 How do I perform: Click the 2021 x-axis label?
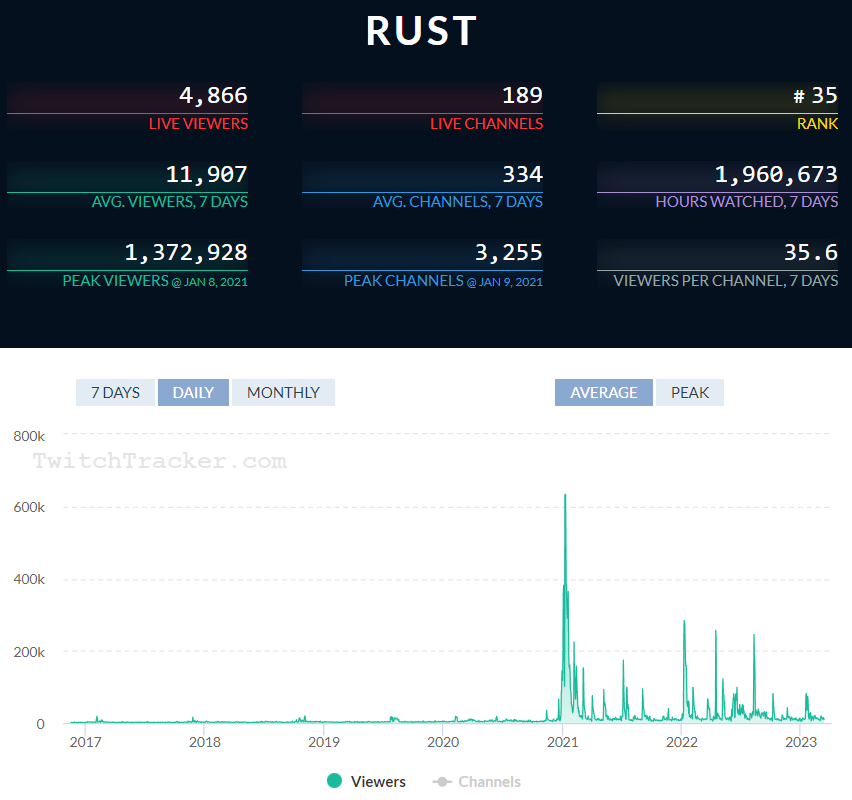coord(562,742)
